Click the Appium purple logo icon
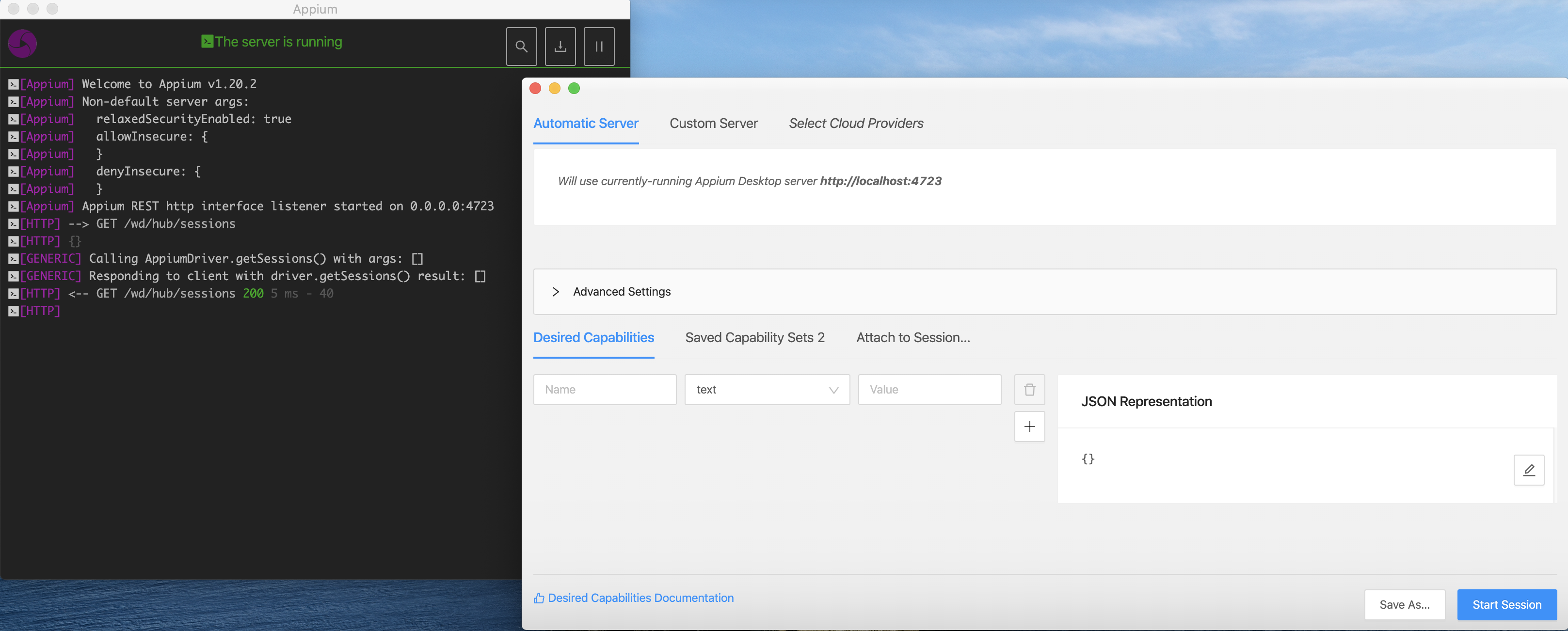This screenshot has width=1568, height=631. pyautogui.click(x=22, y=44)
